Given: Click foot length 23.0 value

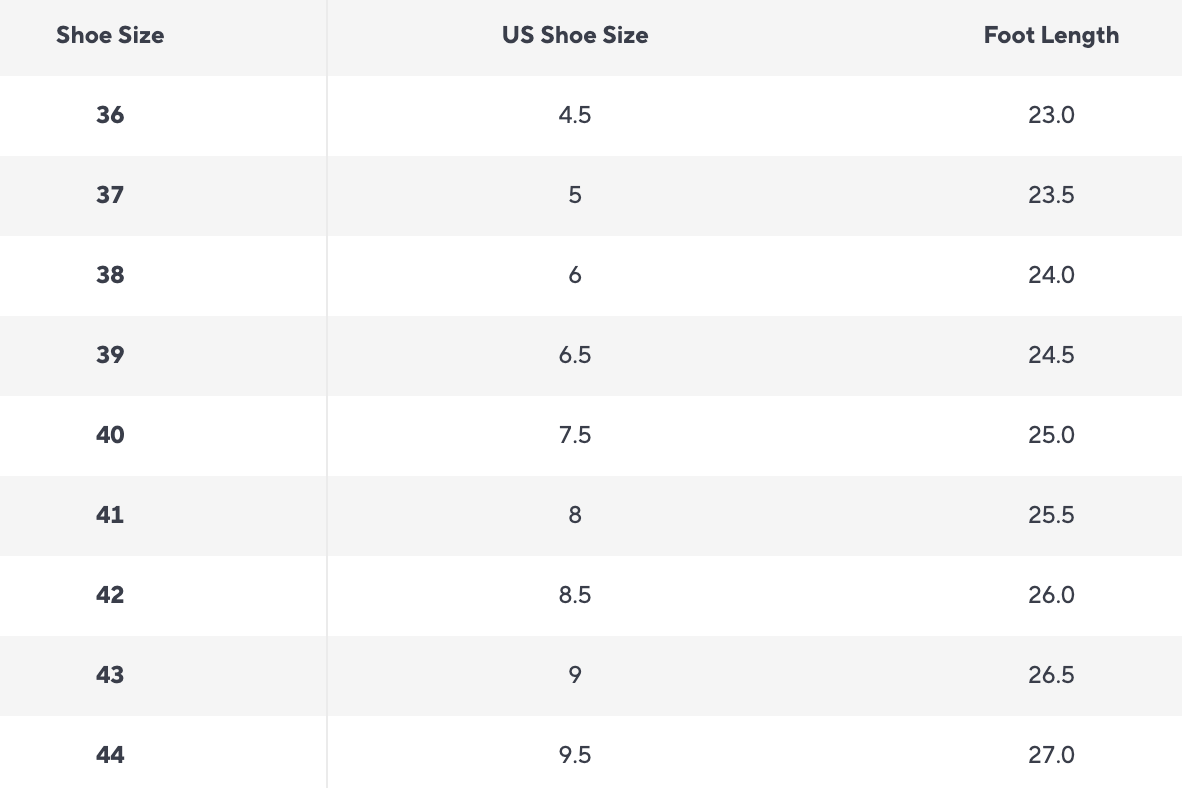Looking at the screenshot, I should click(1051, 115).
